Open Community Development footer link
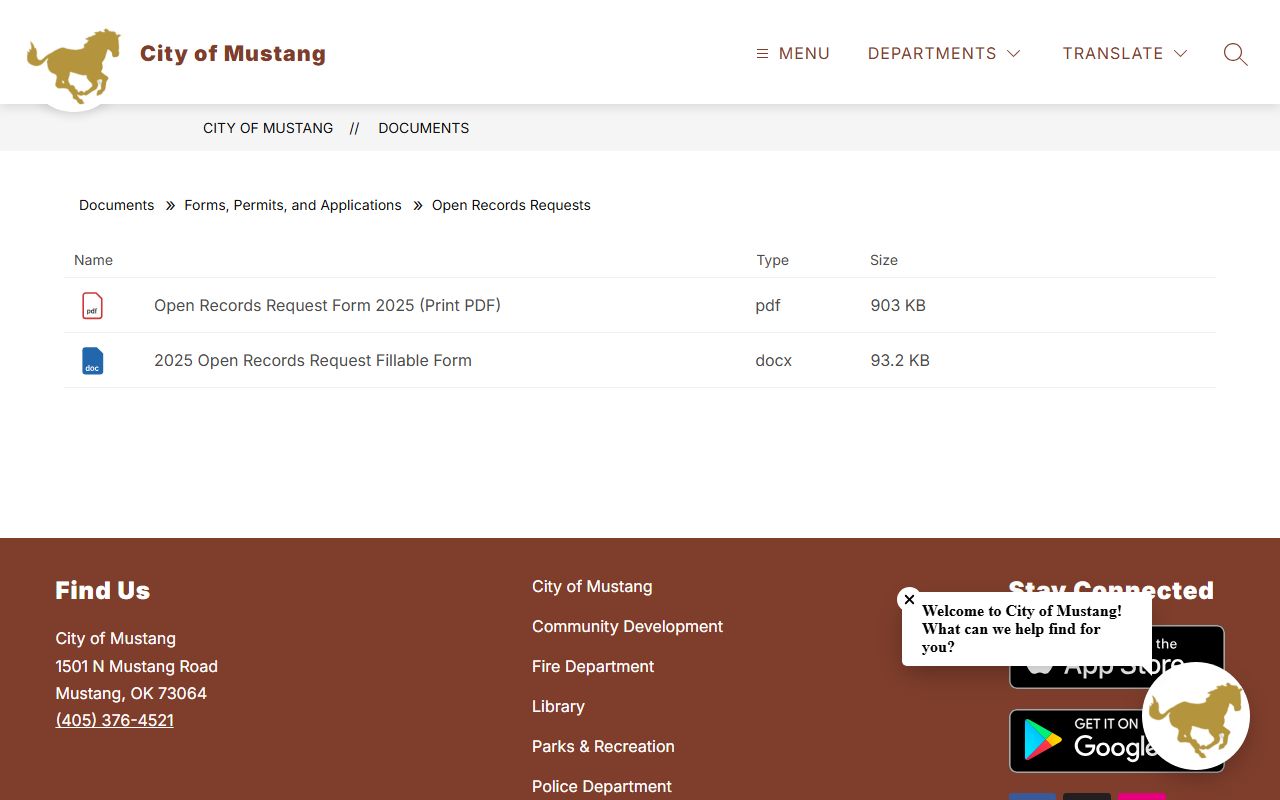 627,627
